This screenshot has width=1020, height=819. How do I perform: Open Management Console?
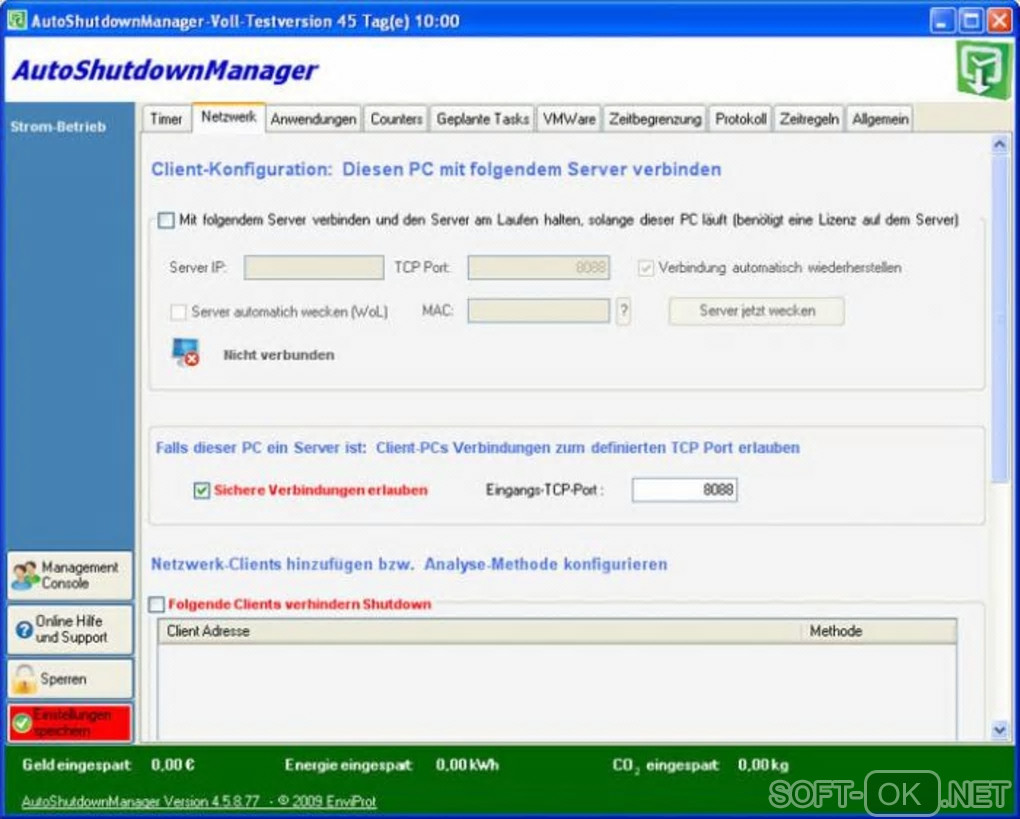click(x=70, y=575)
